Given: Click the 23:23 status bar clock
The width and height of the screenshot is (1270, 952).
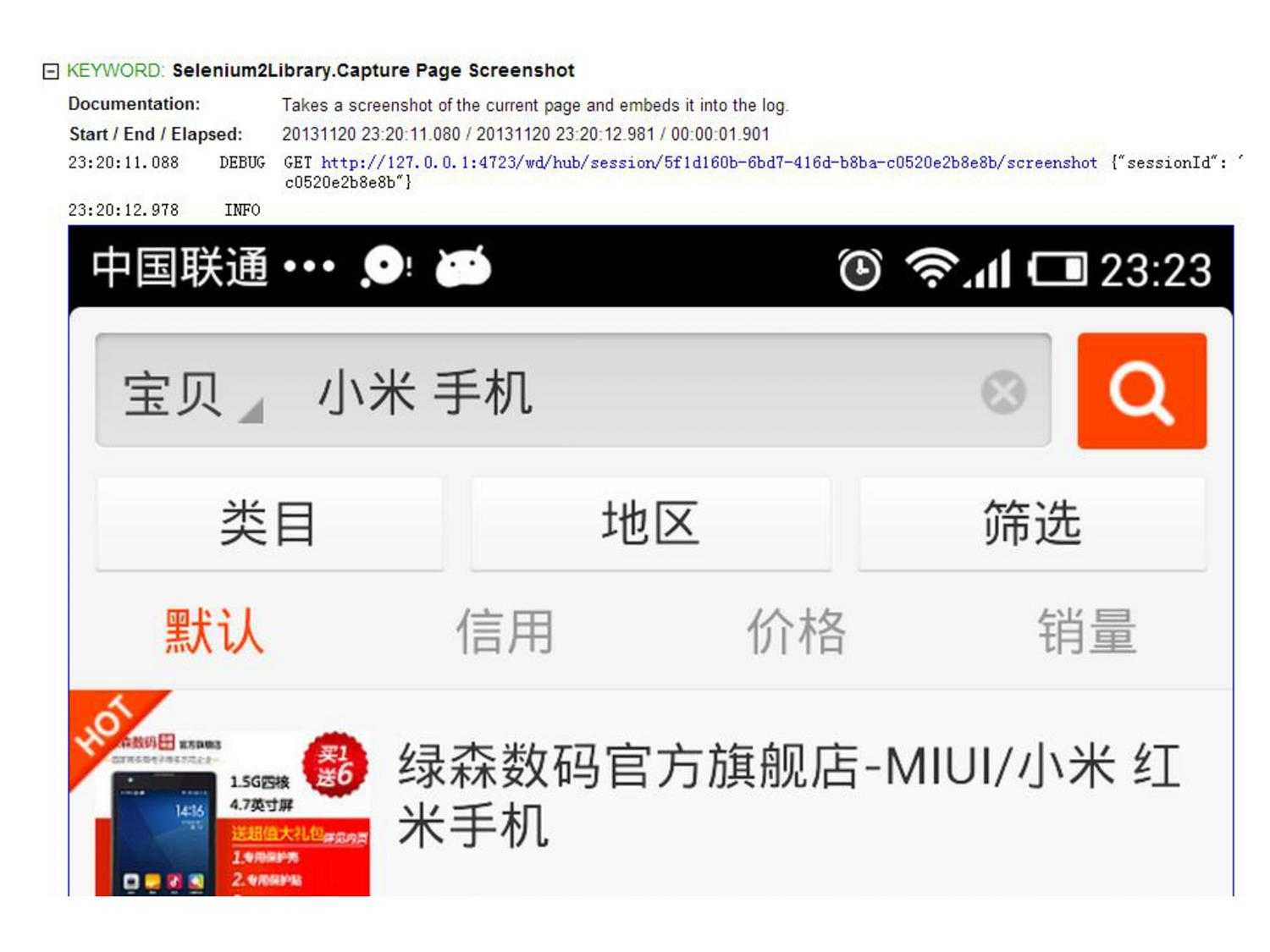Looking at the screenshot, I should (x=1156, y=271).
